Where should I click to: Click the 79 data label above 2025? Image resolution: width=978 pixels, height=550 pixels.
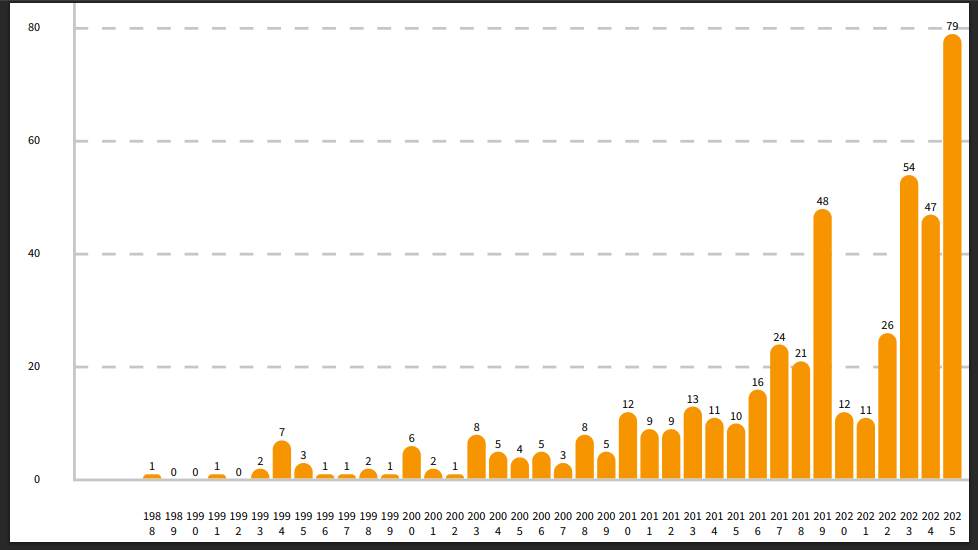952,26
